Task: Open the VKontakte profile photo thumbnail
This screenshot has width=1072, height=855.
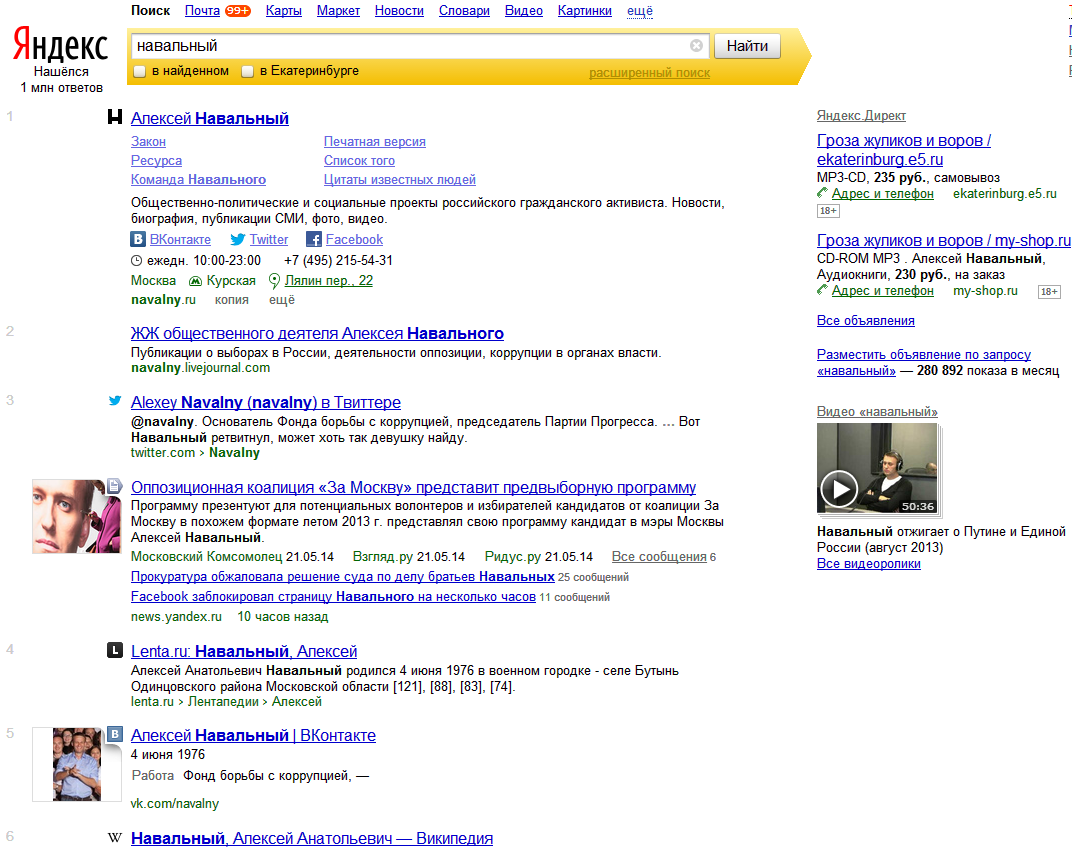Action: click(77, 764)
